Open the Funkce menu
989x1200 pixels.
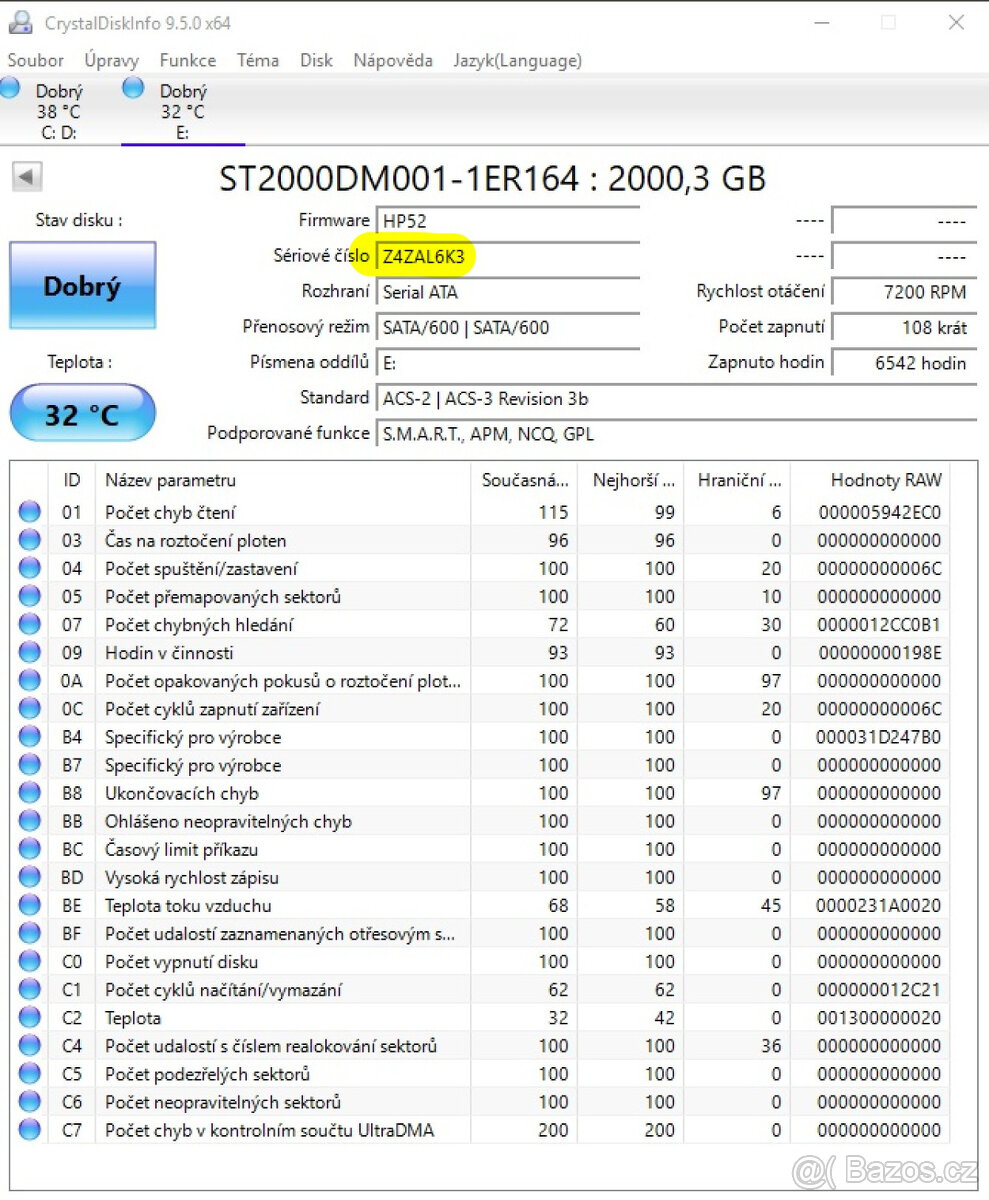[x=187, y=60]
